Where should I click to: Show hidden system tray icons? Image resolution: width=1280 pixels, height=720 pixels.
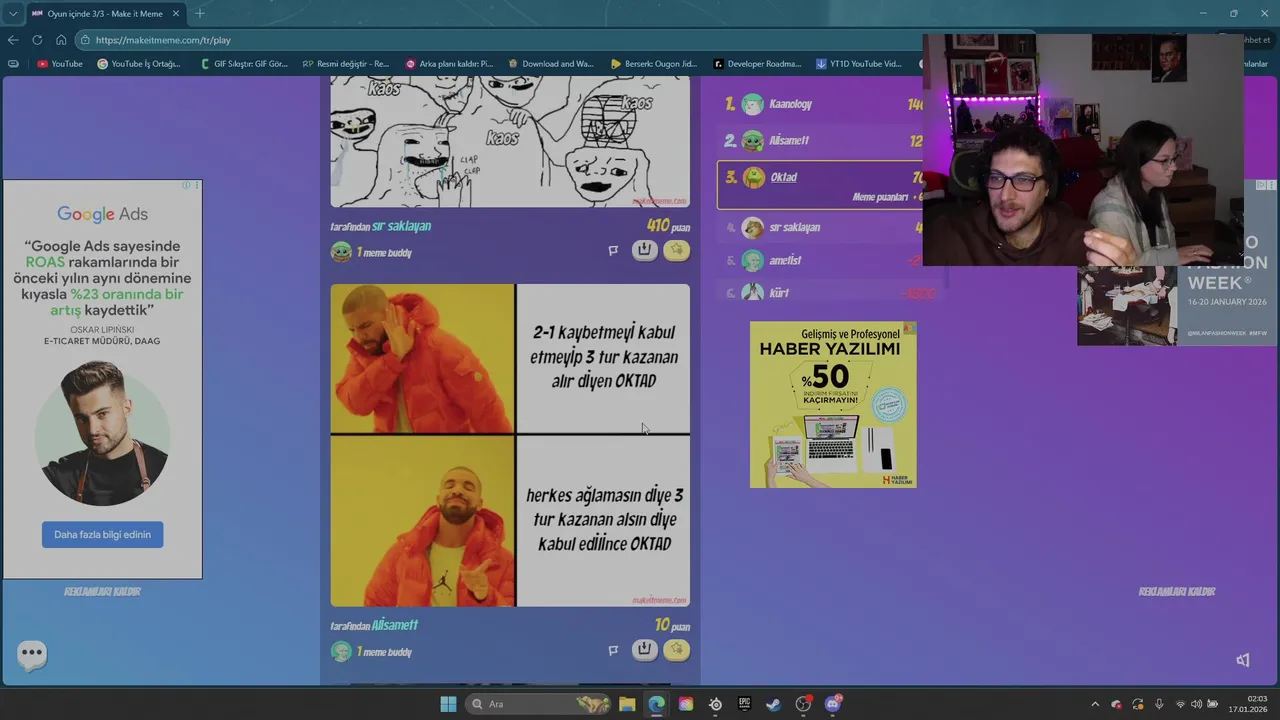coord(1095,704)
